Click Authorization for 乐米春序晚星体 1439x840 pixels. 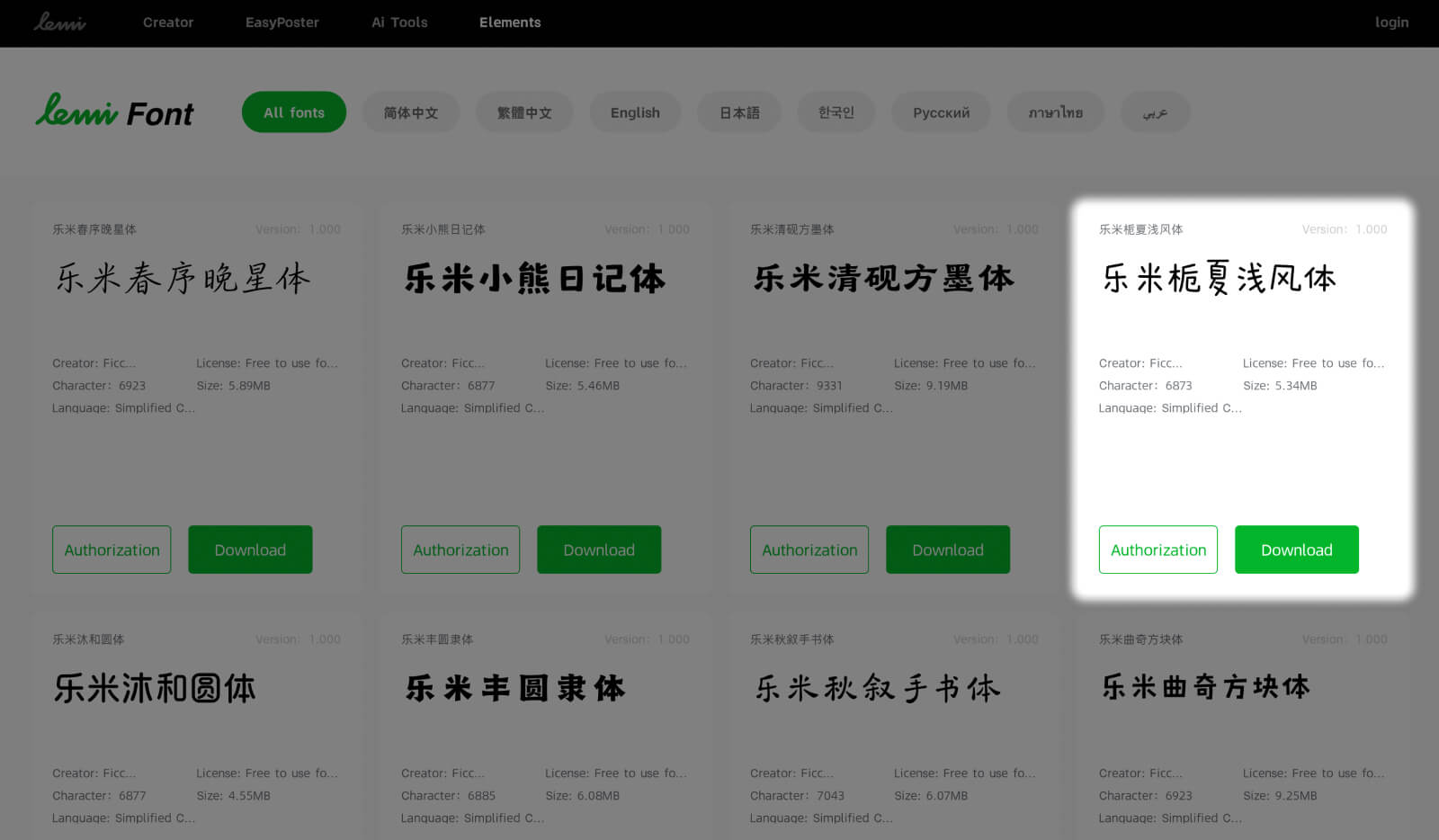112,550
